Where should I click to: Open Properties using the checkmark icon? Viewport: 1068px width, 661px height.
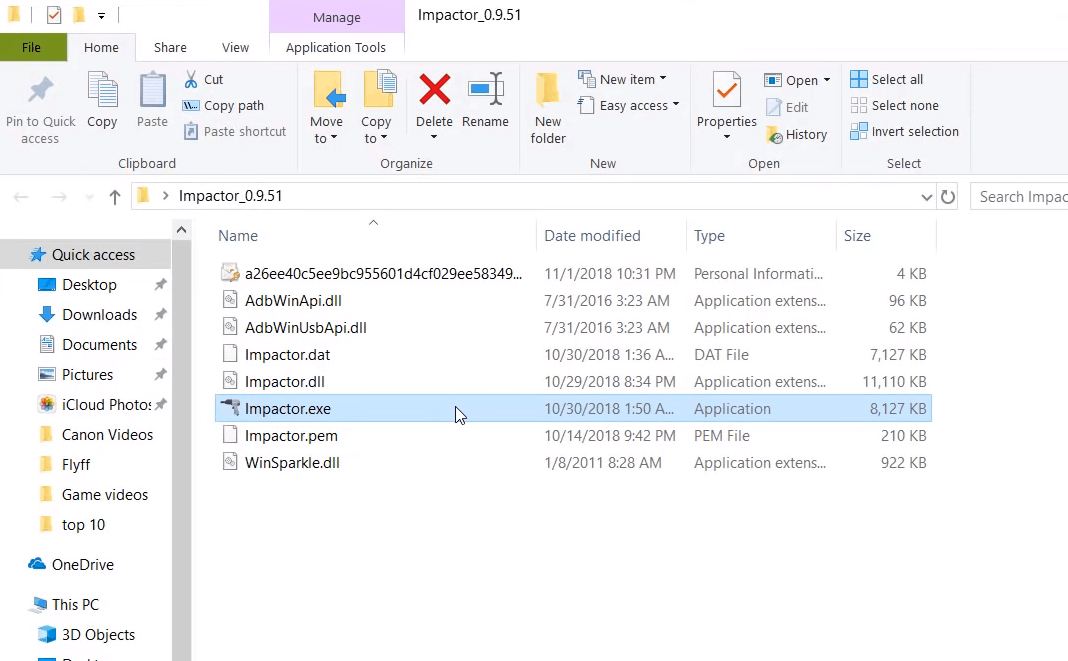click(x=726, y=91)
